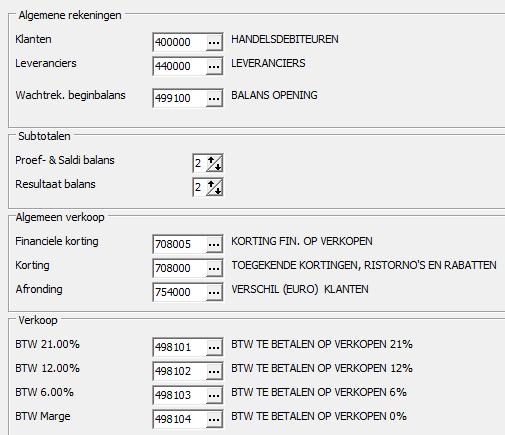This screenshot has height=435, width=505.
Task: Select the Afronding field 754000
Action: click(x=179, y=292)
